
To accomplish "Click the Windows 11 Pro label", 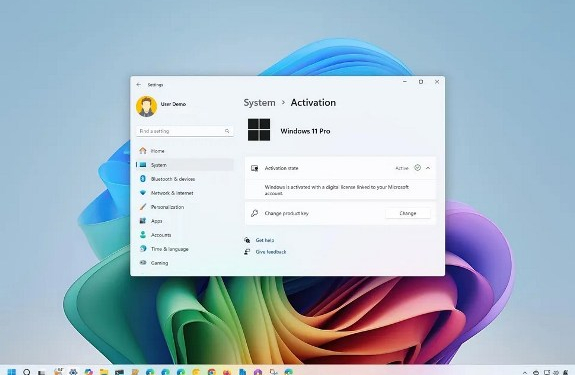I will point(305,131).
